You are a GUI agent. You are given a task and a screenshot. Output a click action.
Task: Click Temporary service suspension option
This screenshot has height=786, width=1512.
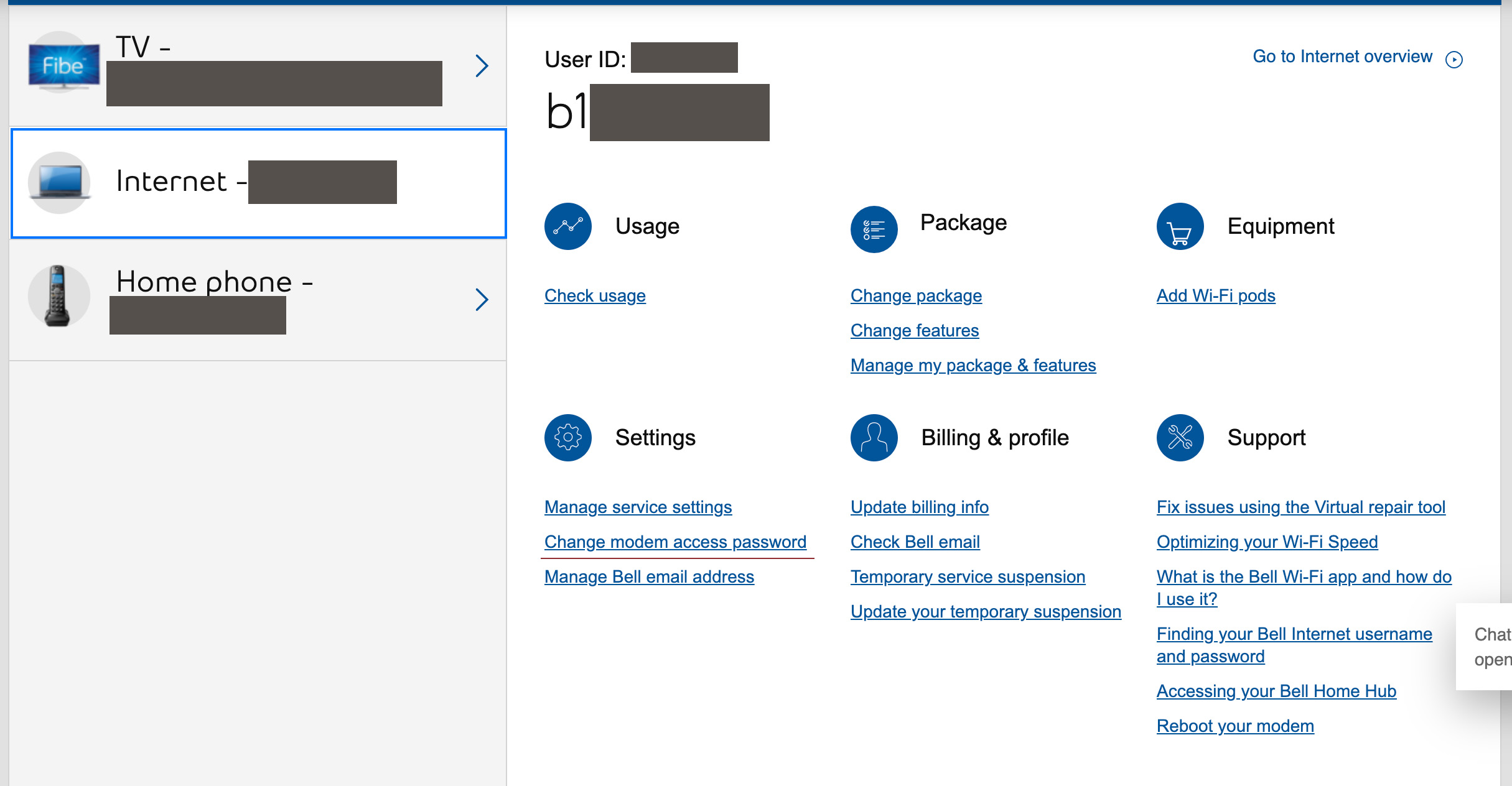[x=967, y=576]
